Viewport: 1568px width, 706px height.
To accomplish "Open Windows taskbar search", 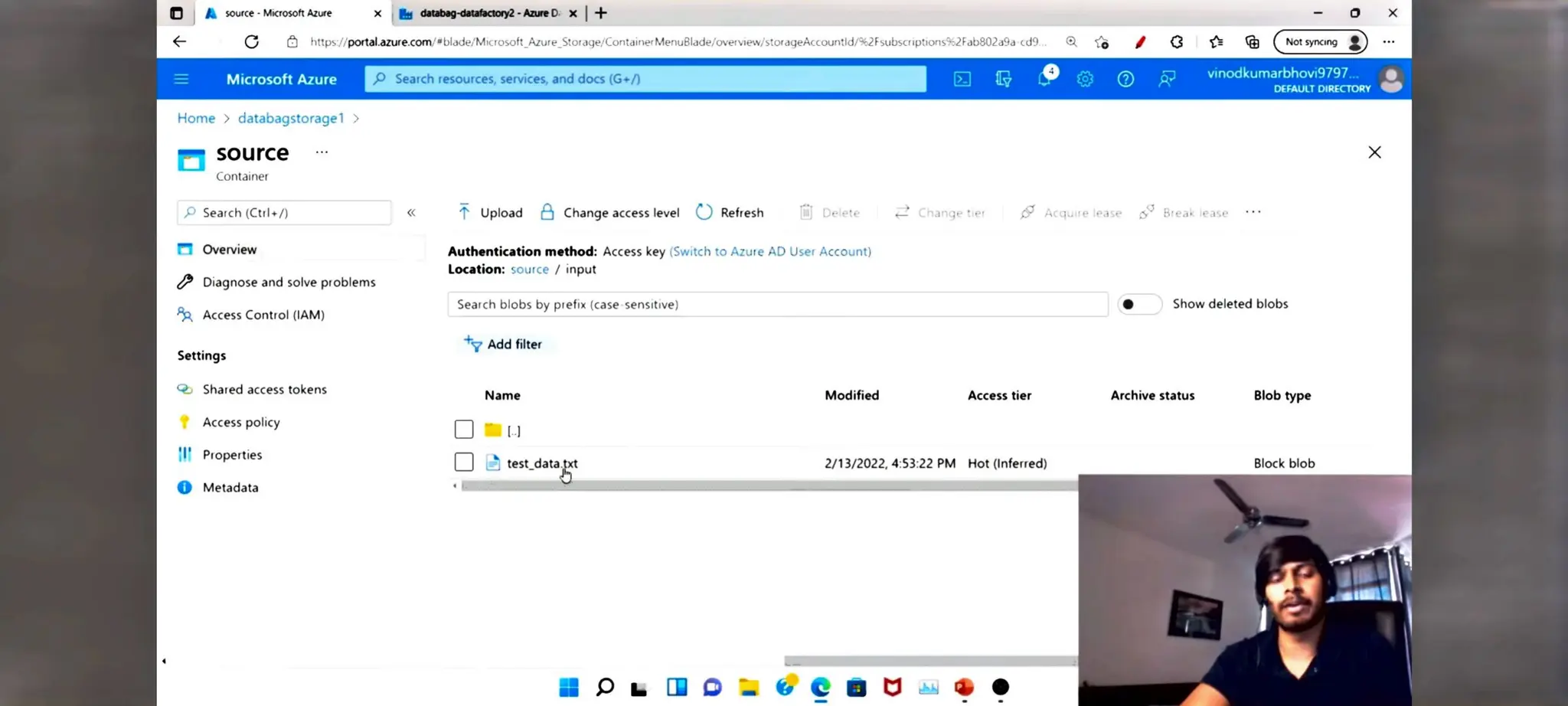I will pyautogui.click(x=605, y=687).
